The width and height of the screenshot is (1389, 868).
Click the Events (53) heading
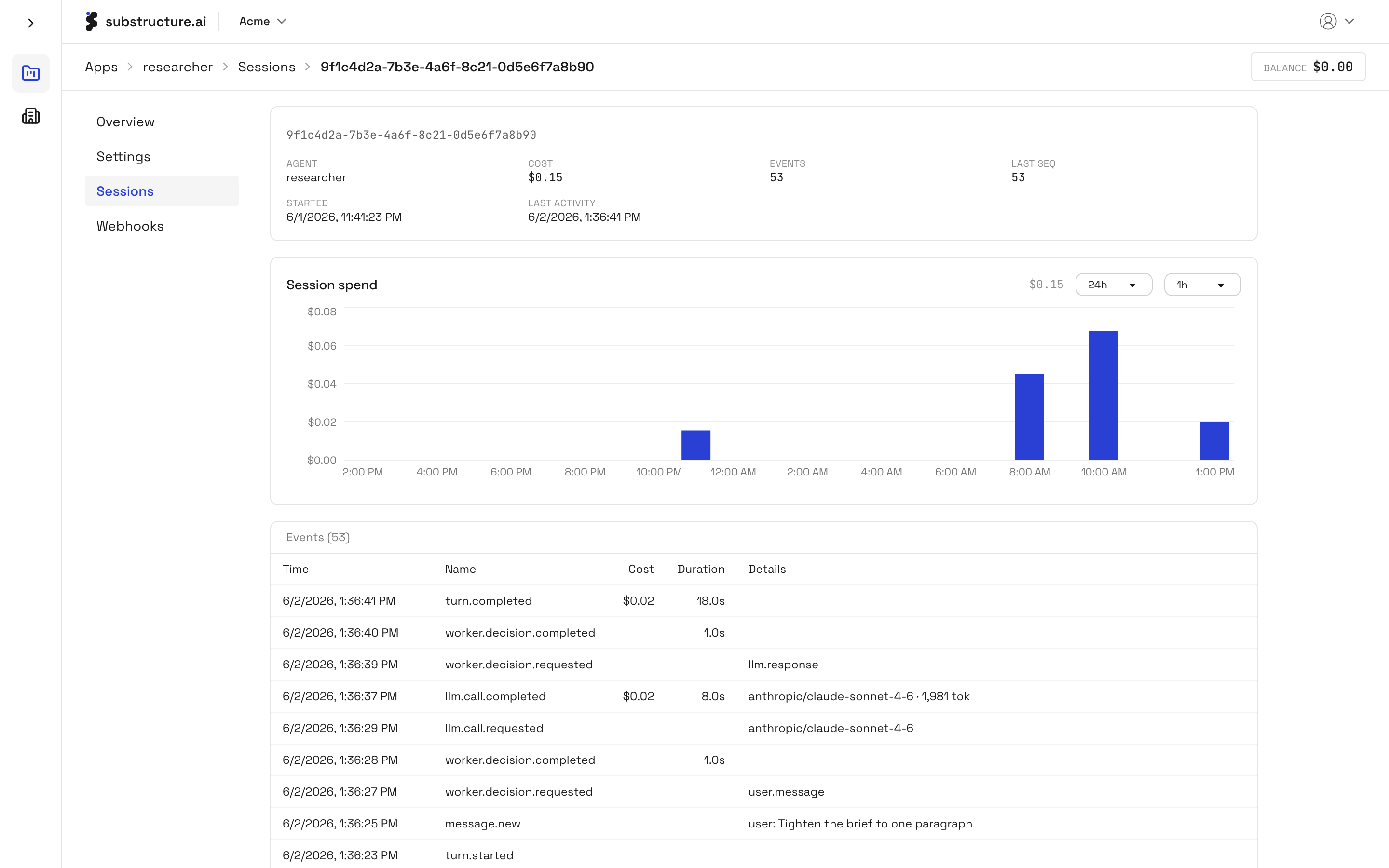point(318,537)
